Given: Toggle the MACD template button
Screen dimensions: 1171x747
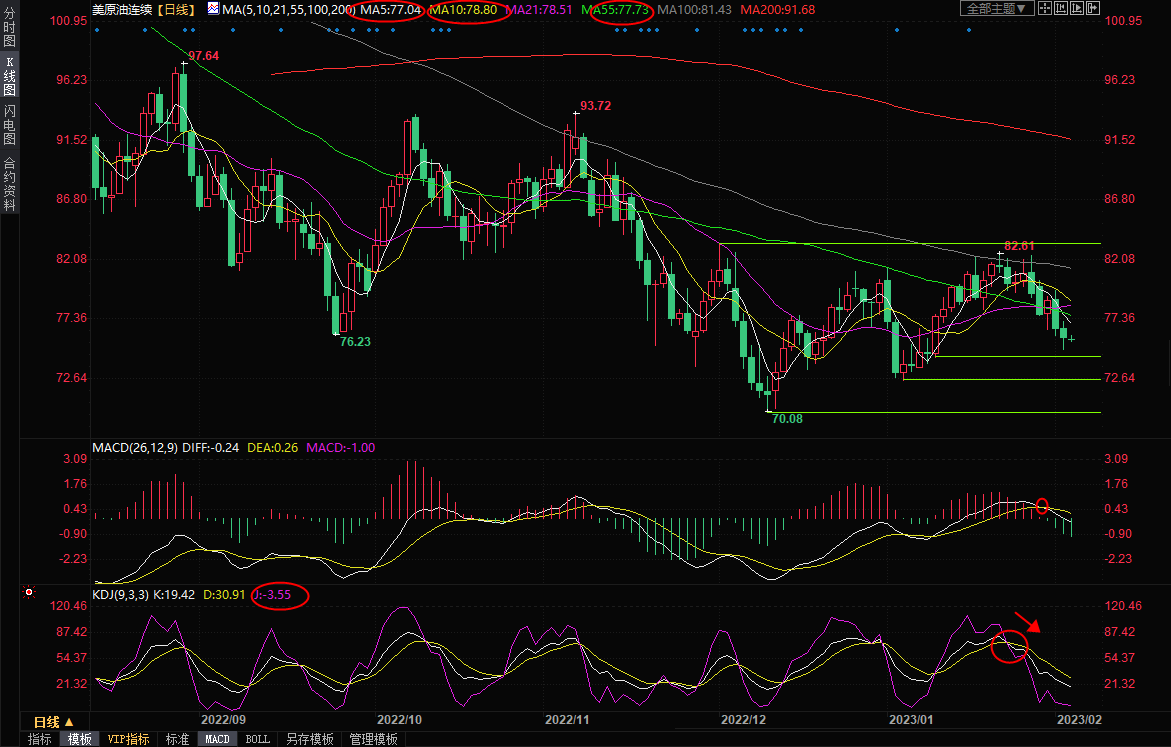Looking at the screenshot, I should point(217,739).
